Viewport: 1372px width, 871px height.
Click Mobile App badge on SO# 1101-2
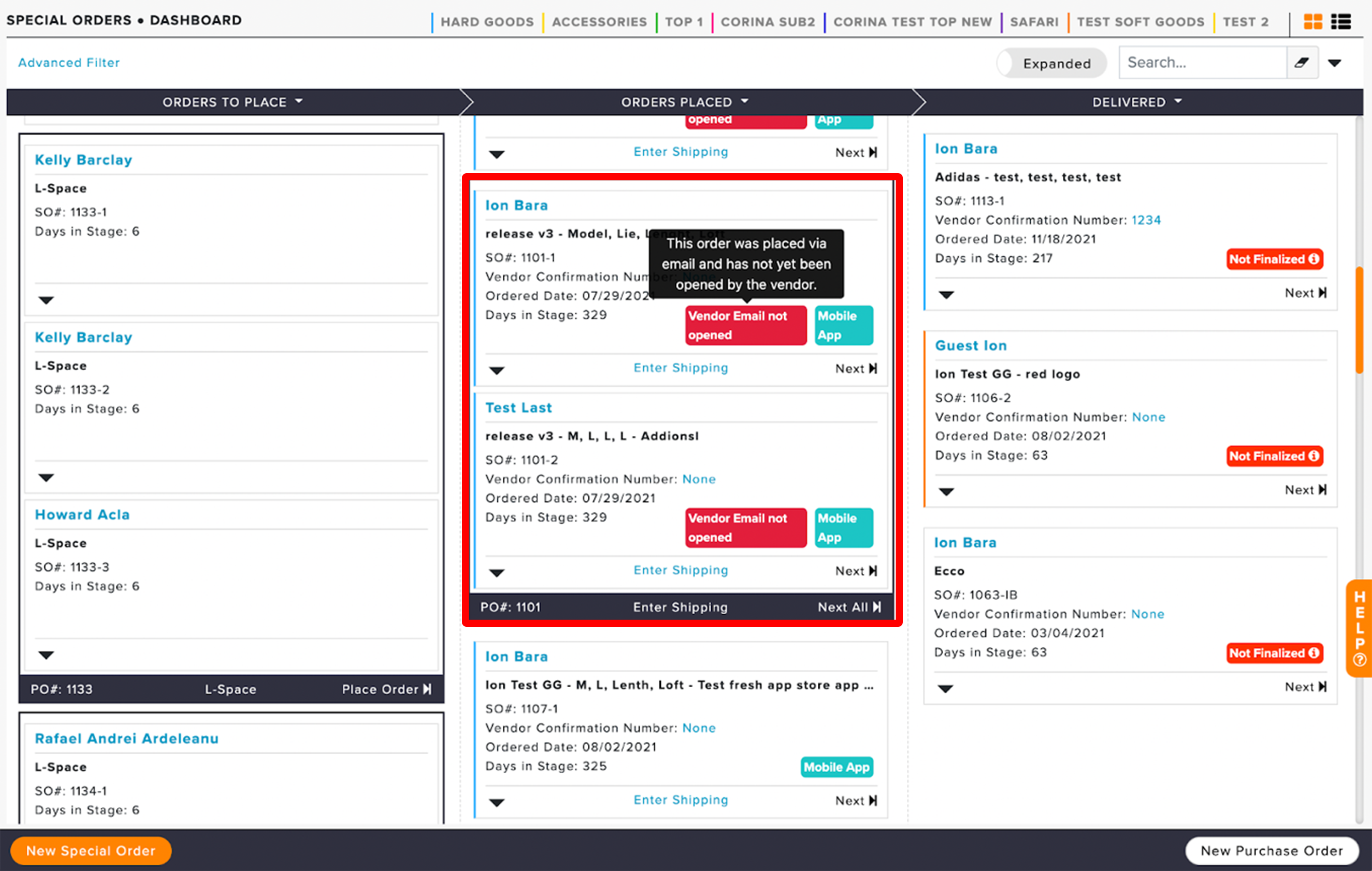pos(843,528)
